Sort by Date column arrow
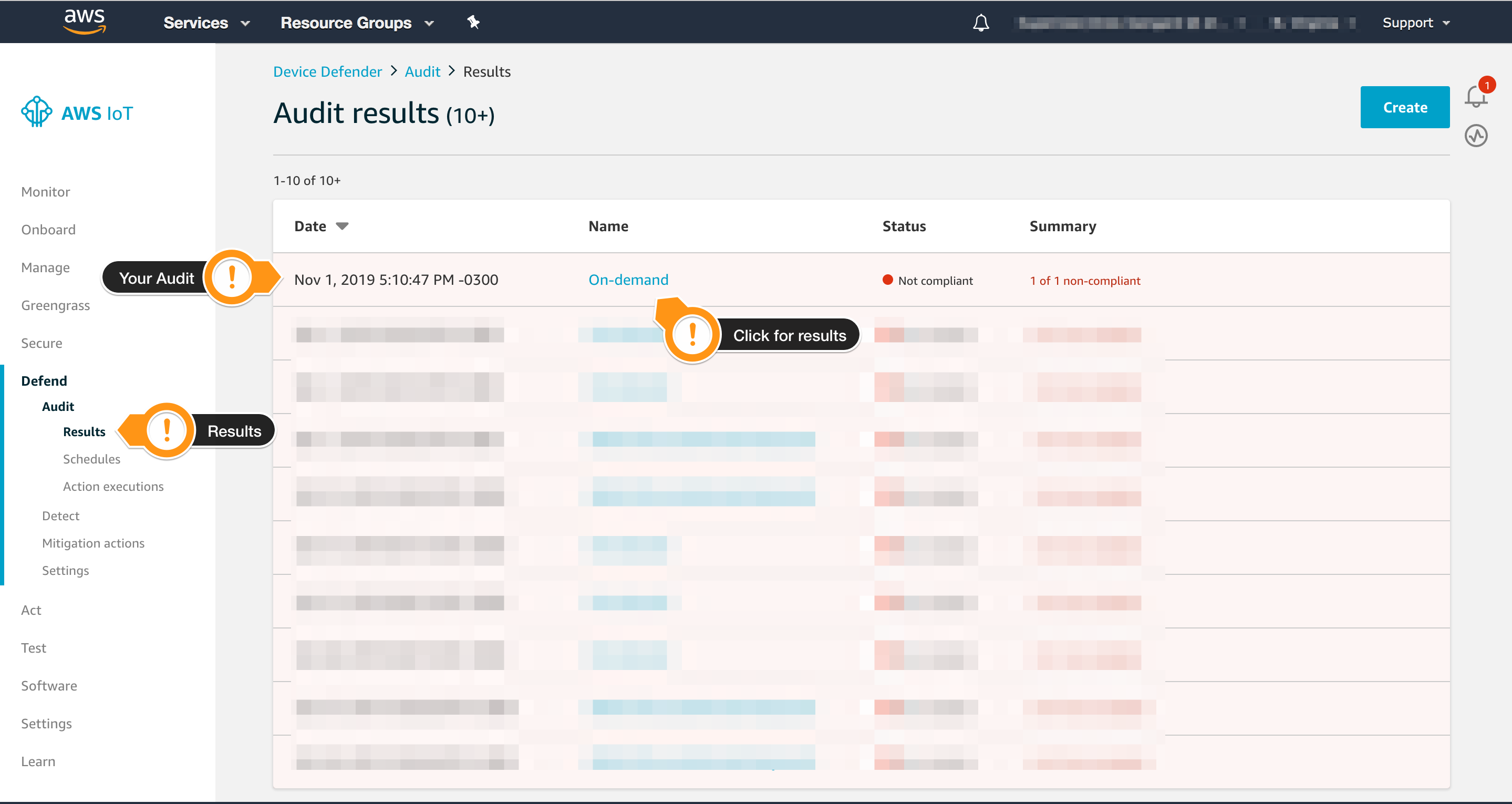Image resolution: width=1512 pixels, height=804 pixels. tap(342, 226)
